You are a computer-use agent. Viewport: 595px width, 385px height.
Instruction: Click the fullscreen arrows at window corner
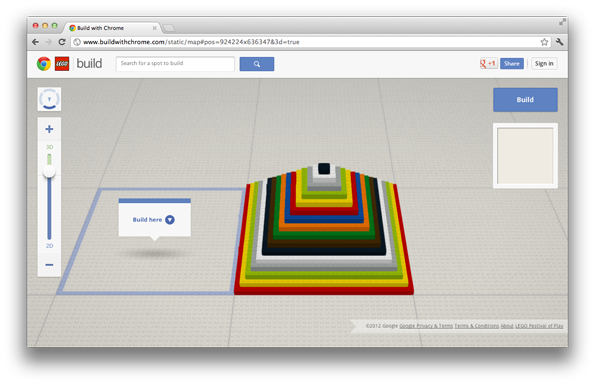pos(562,22)
